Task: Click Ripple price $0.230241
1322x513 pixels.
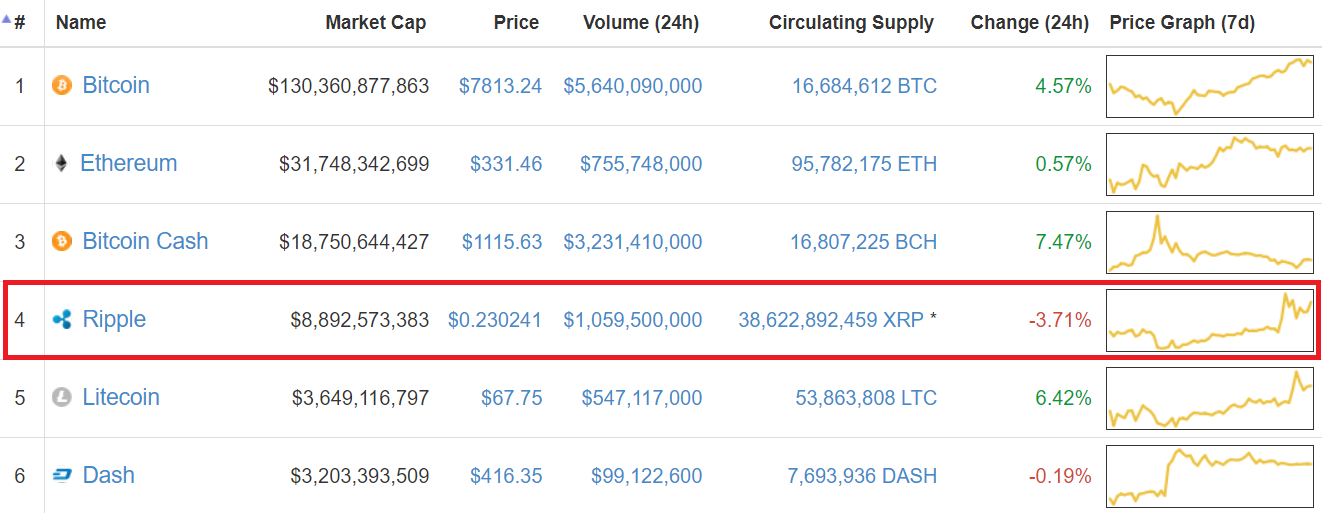Action: (x=495, y=320)
